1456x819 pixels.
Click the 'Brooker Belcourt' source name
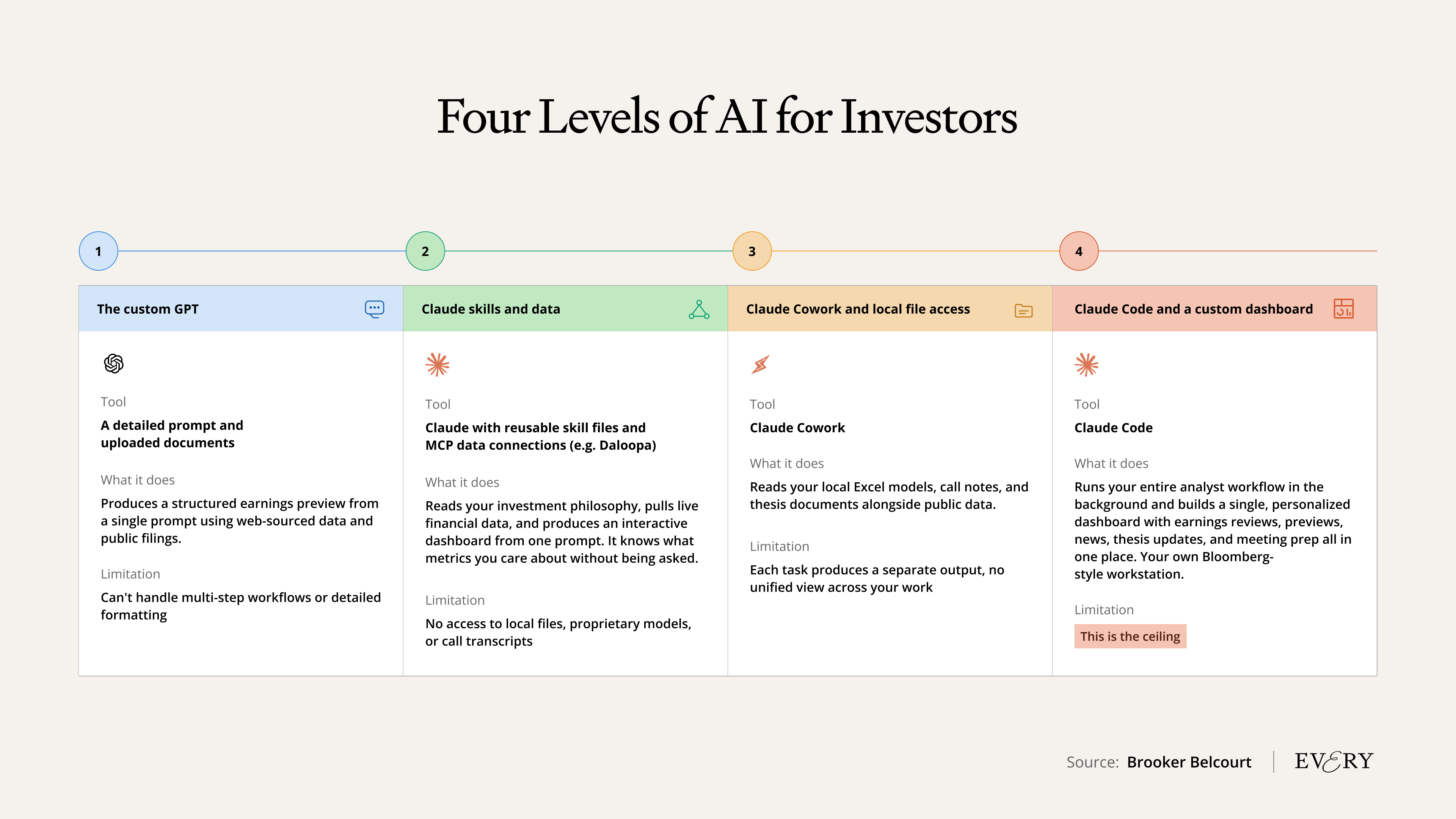[x=1189, y=762]
